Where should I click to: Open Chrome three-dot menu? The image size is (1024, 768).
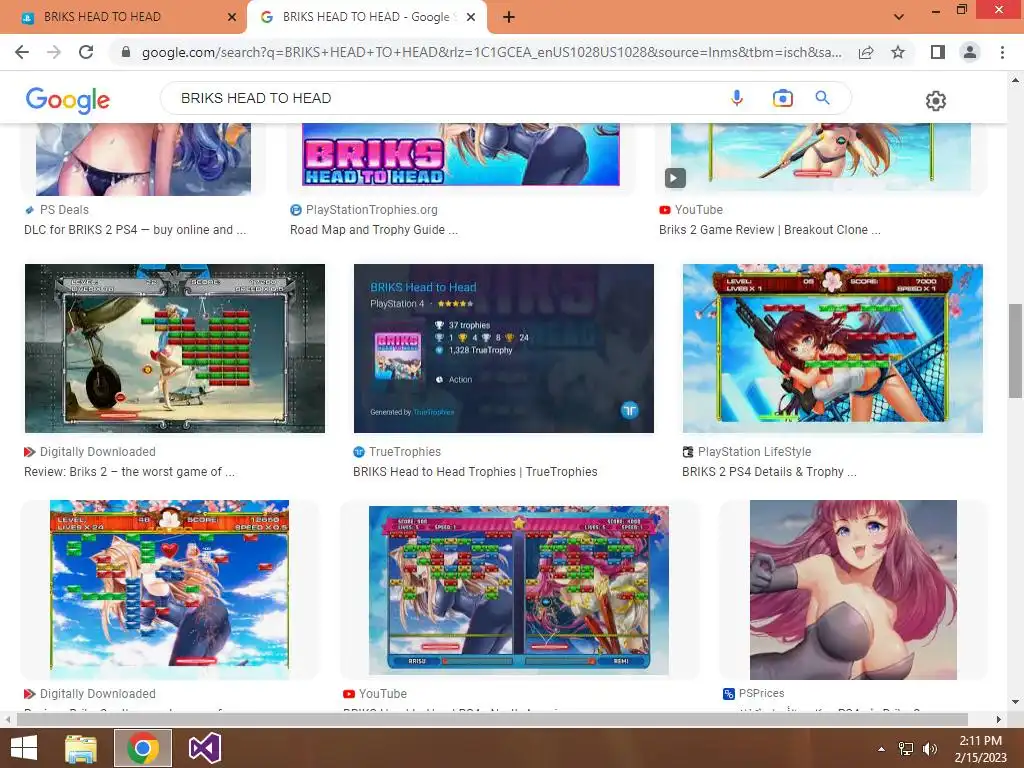click(1002, 52)
